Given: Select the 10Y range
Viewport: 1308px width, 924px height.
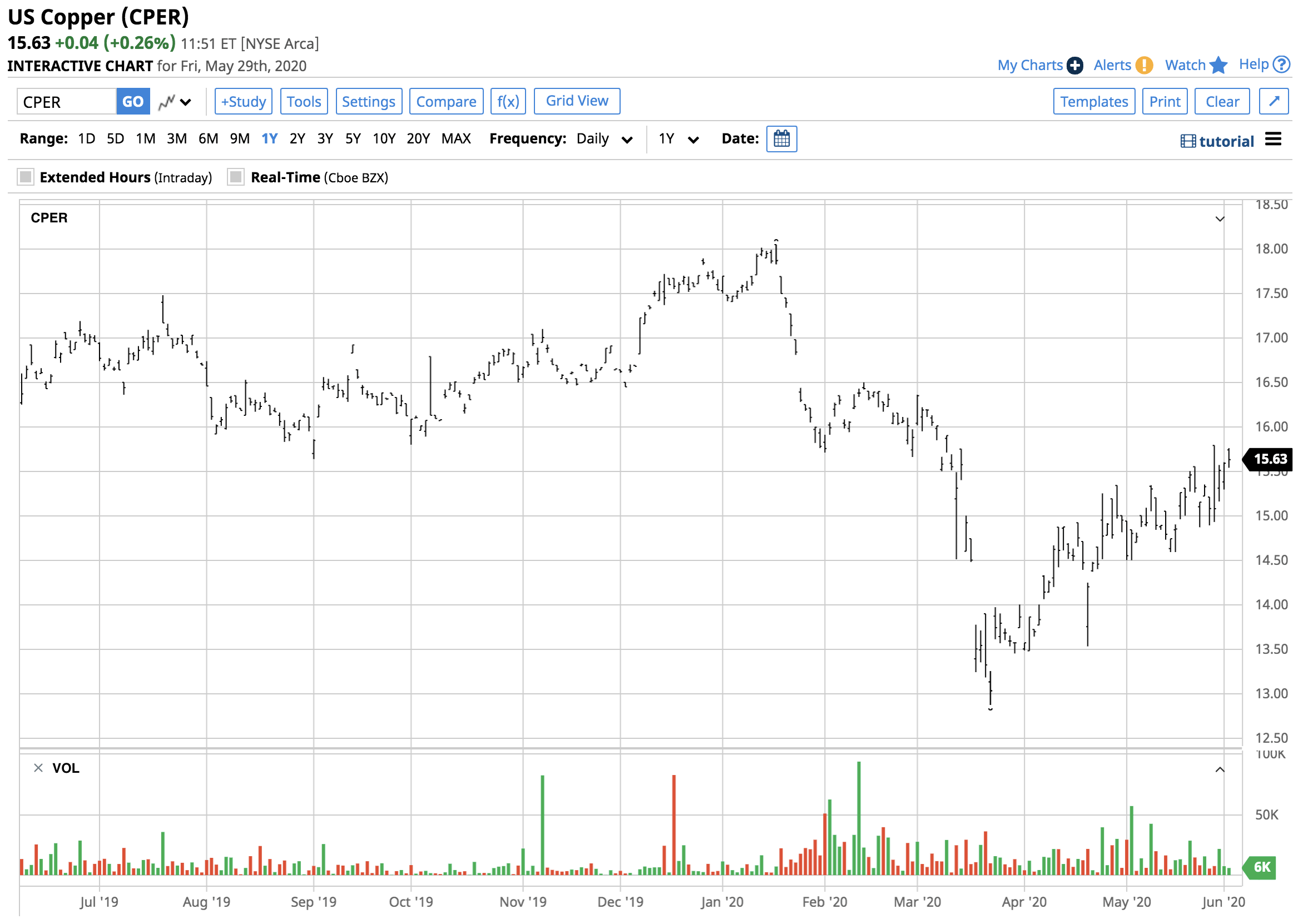Looking at the screenshot, I should (384, 139).
